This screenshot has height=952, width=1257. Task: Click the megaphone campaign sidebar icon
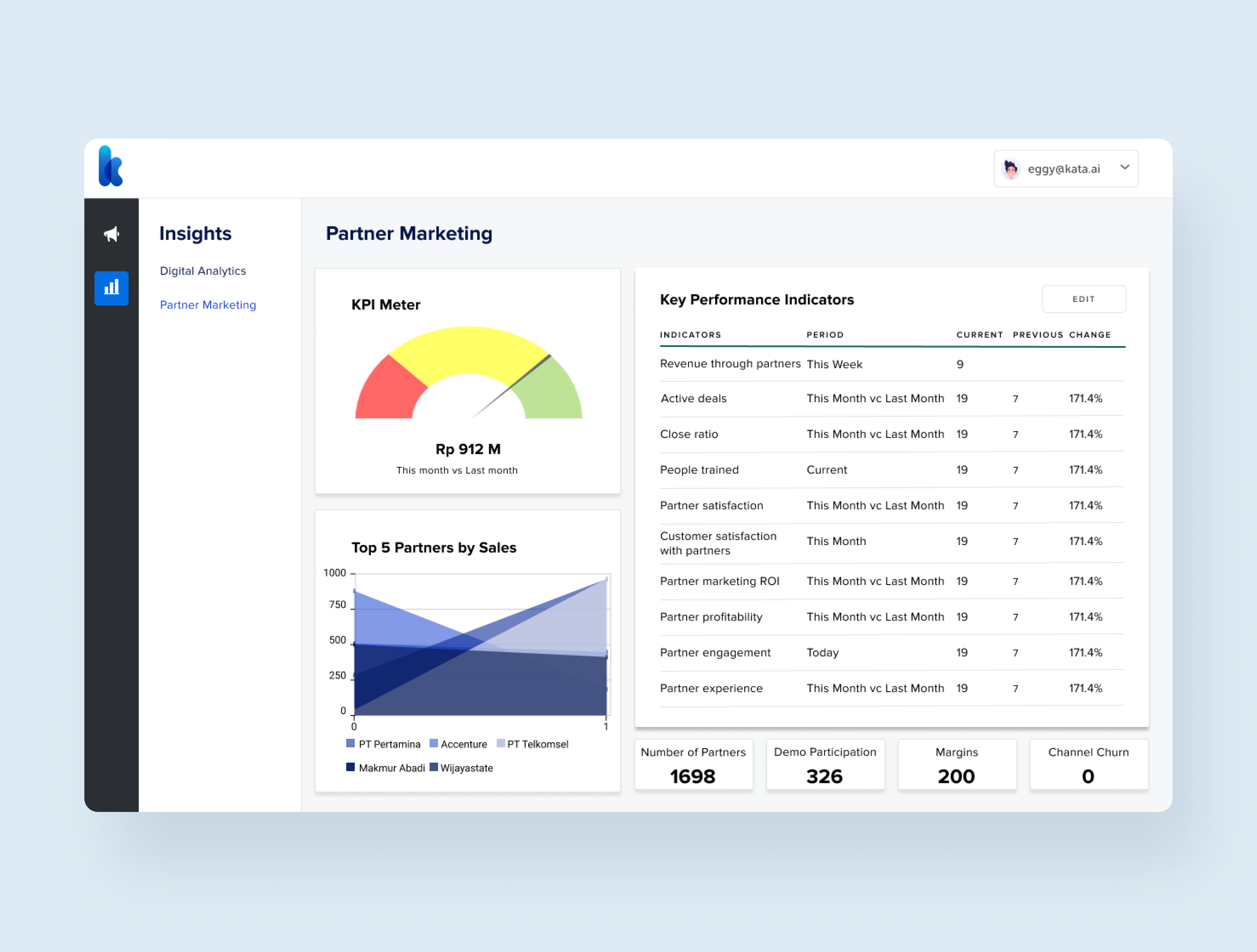click(111, 234)
